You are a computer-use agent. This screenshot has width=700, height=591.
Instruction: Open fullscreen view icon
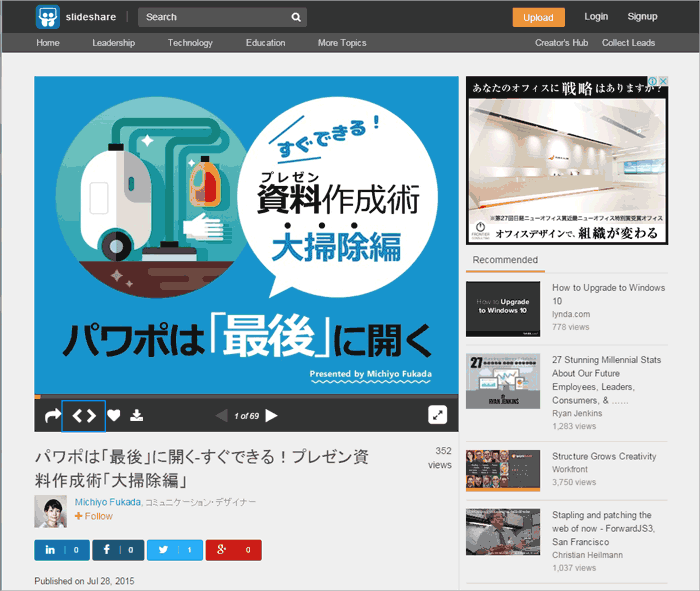click(x=438, y=415)
